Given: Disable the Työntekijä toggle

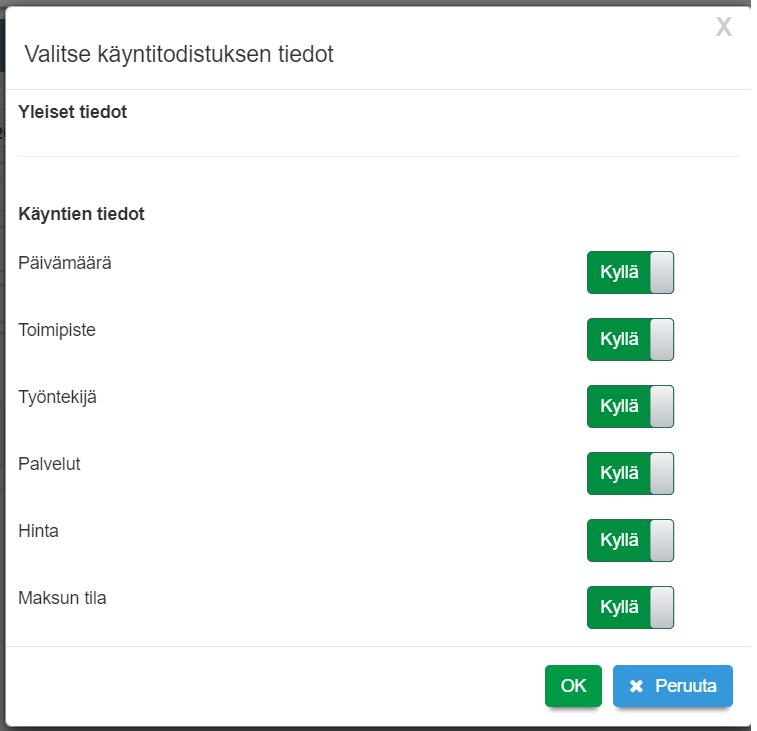Looking at the screenshot, I should pyautogui.click(x=630, y=406).
